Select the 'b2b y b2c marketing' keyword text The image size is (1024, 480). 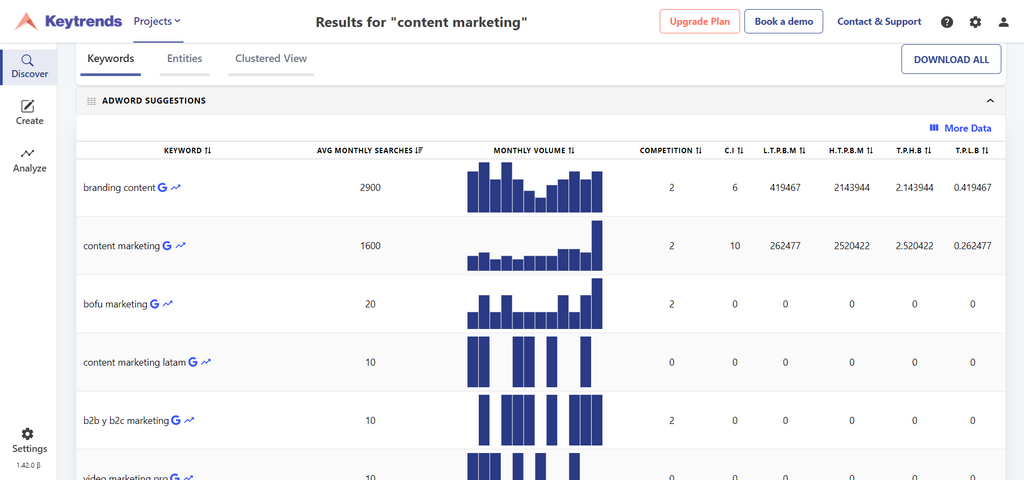[x=126, y=421]
